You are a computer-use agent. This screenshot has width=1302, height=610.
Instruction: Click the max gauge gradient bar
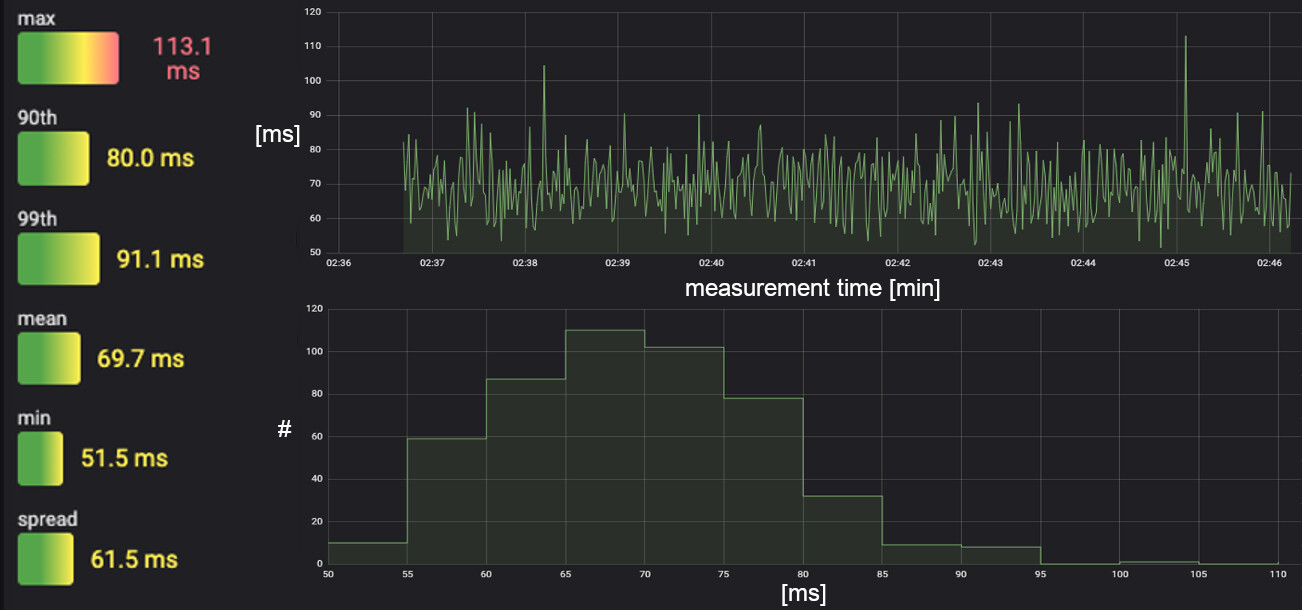click(67, 57)
